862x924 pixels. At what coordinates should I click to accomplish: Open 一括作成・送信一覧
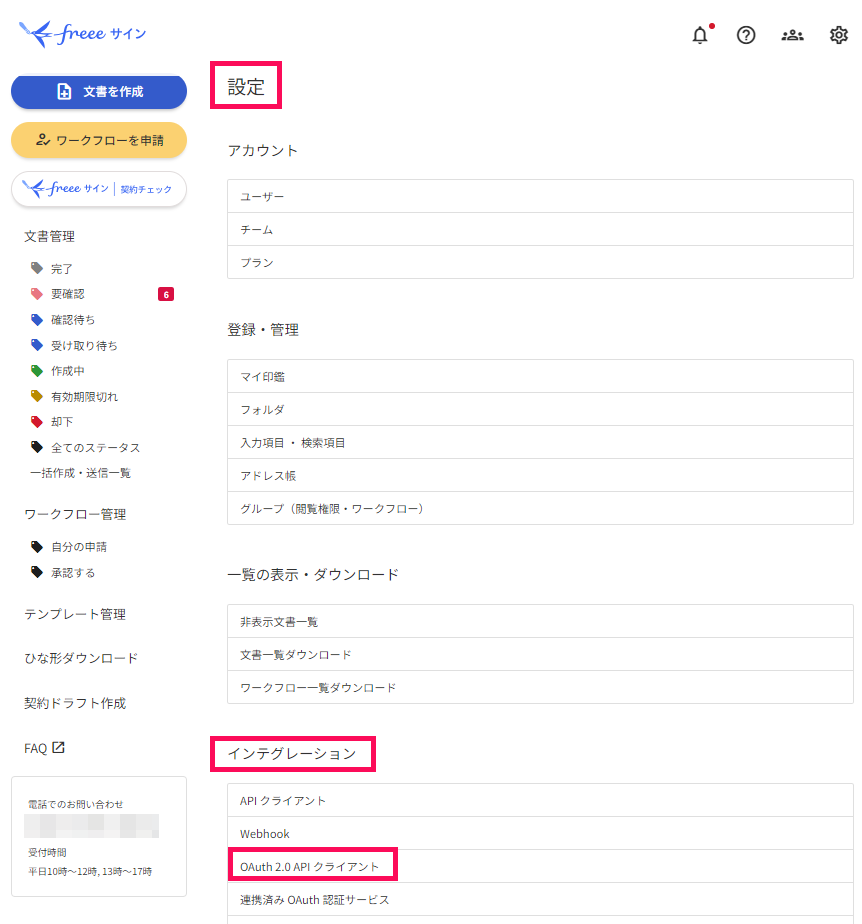[81, 473]
